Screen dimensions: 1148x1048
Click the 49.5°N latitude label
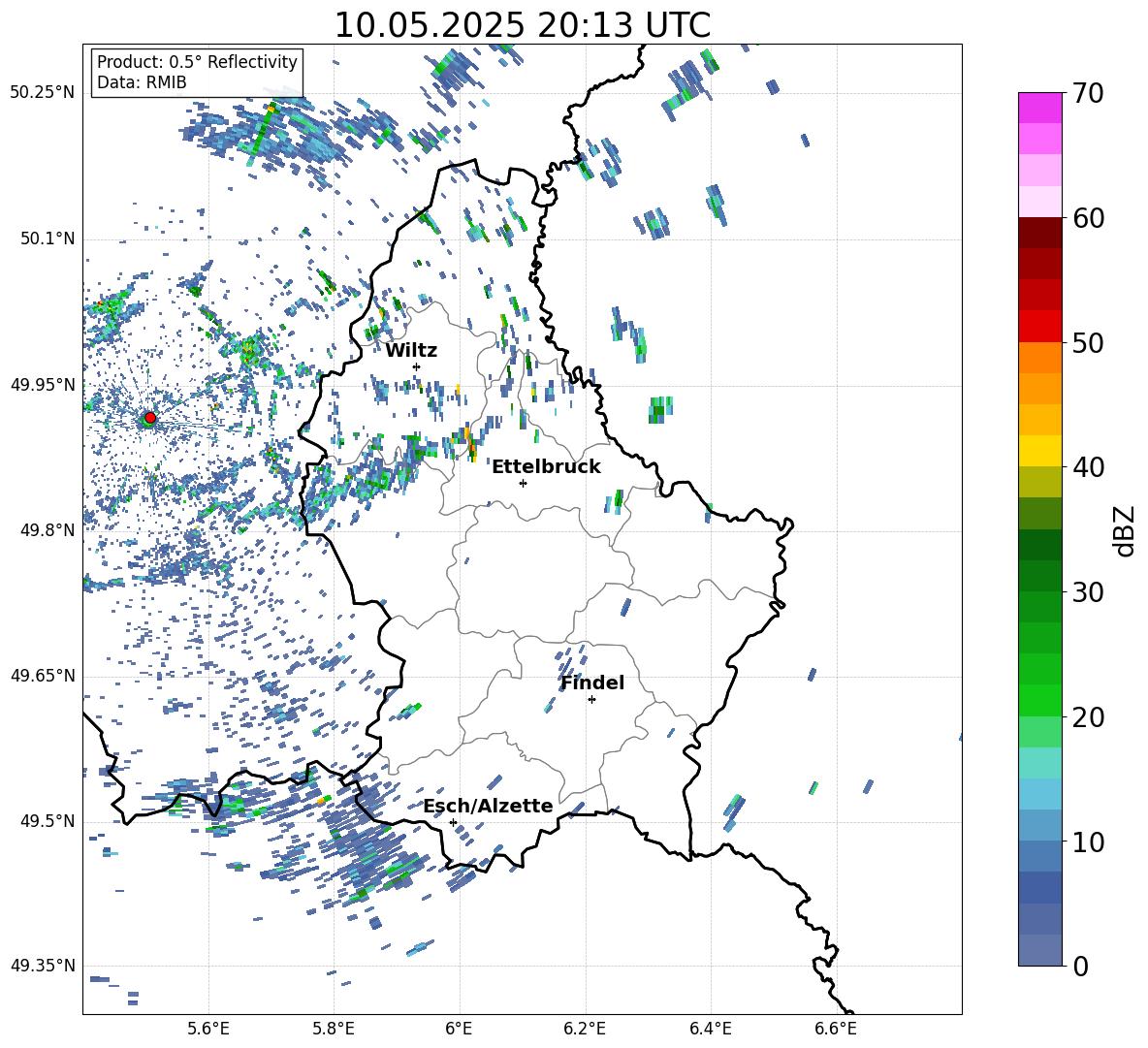(47, 820)
